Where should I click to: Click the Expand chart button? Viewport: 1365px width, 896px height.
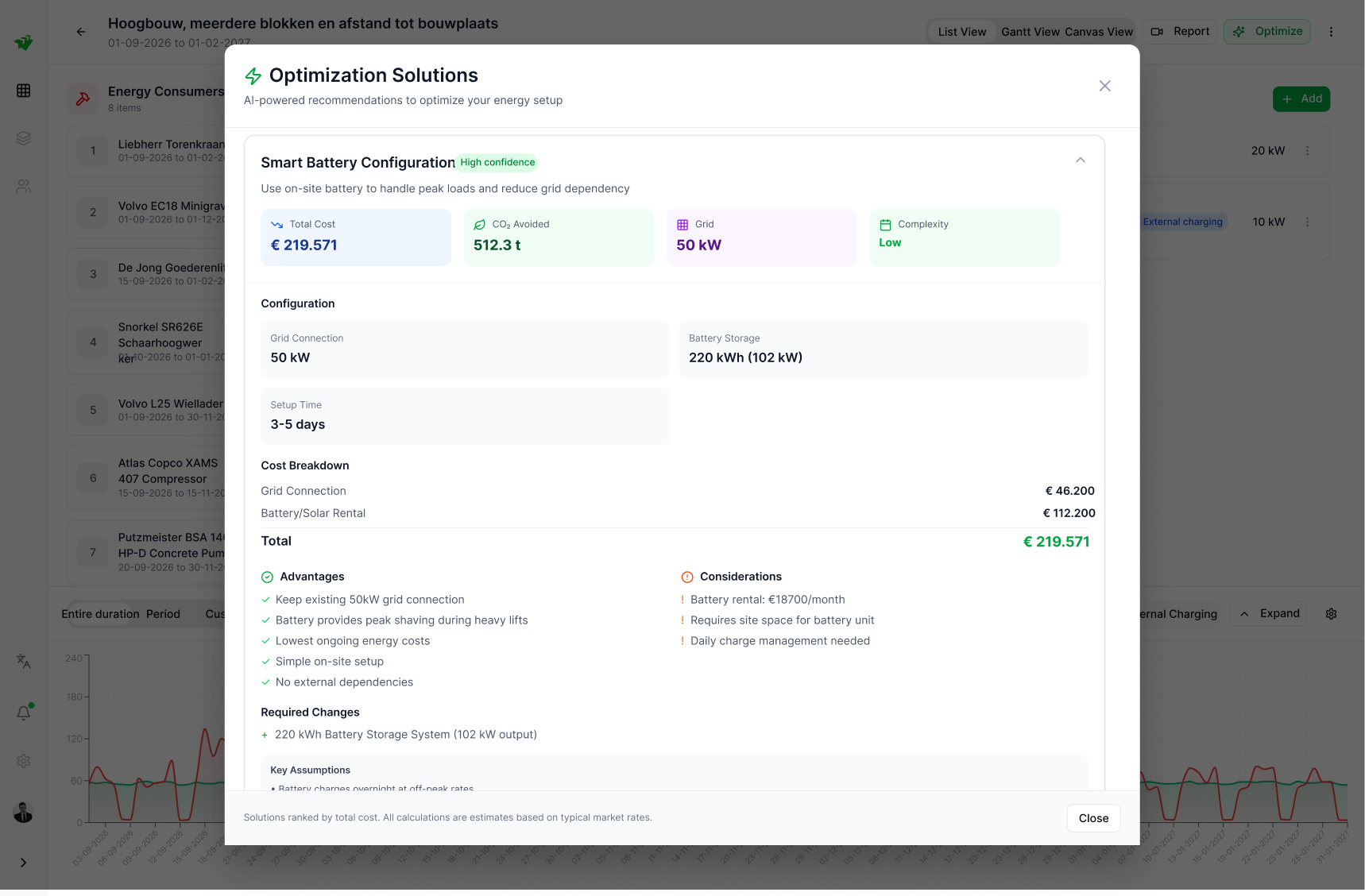pyautogui.click(x=1269, y=614)
